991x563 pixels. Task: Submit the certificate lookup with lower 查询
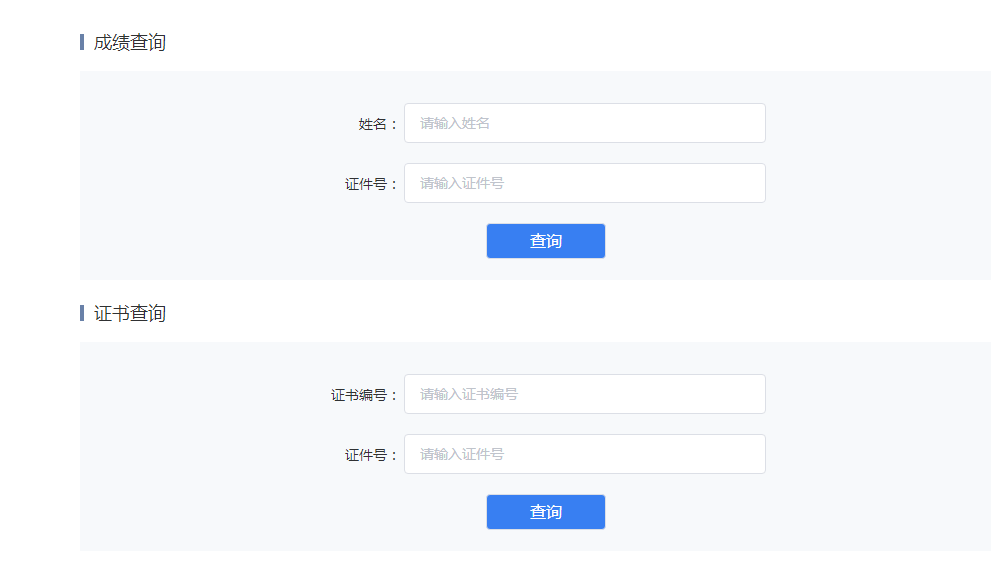[x=546, y=512]
